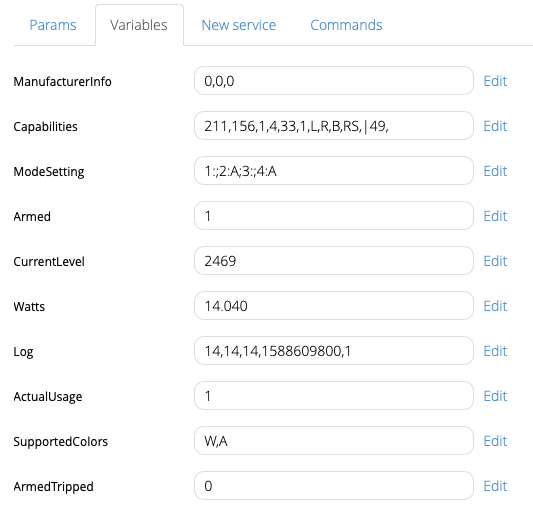The image size is (533, 511).
Task: Focus the Capabilities input field
Action: pyautogui.click(x=334, y=126)
